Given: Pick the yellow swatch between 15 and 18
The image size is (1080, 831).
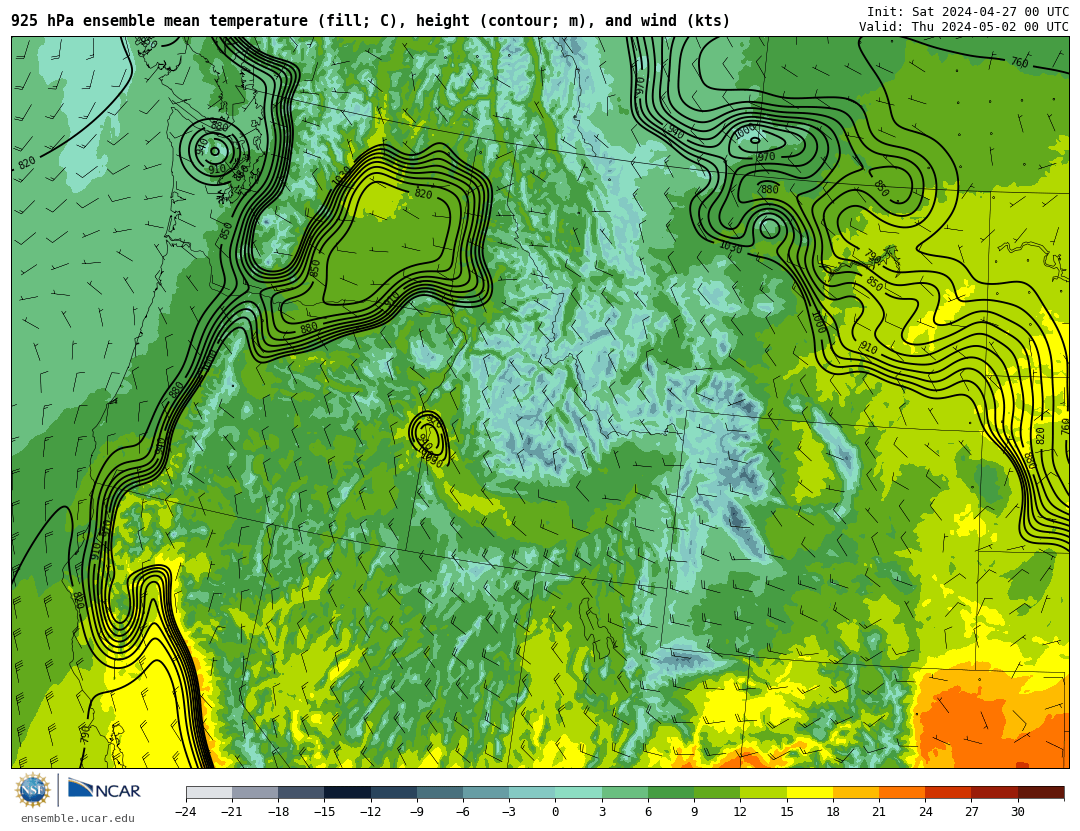Looking at the screenshot, I should (809, 792).
